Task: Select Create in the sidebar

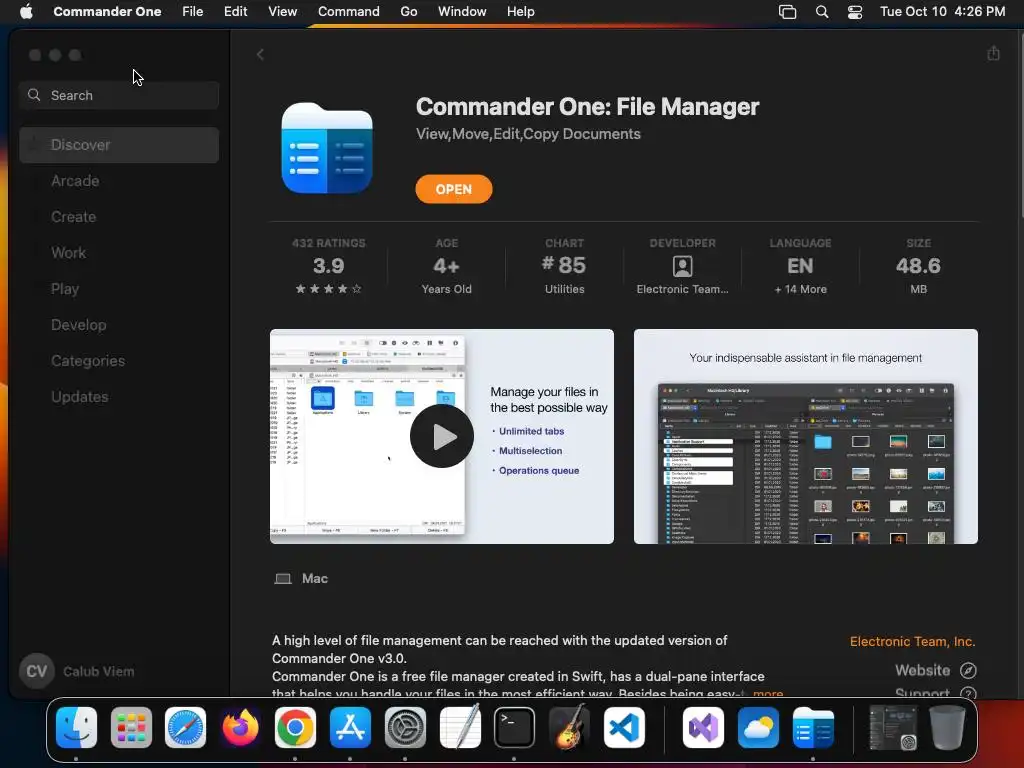Action: tap(119, 217)
